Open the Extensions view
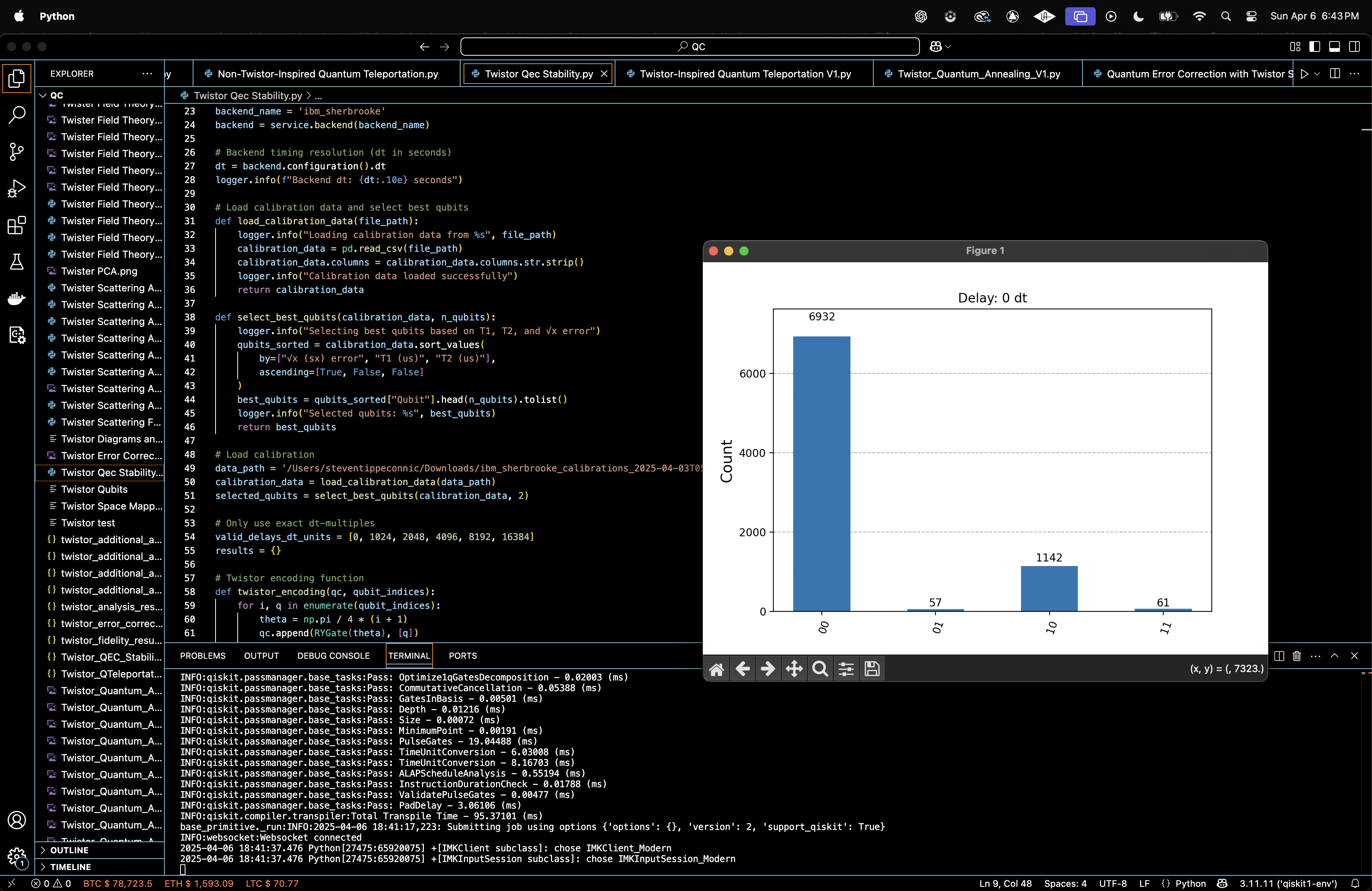This screenshot has height=891, width=1372. 17,225
